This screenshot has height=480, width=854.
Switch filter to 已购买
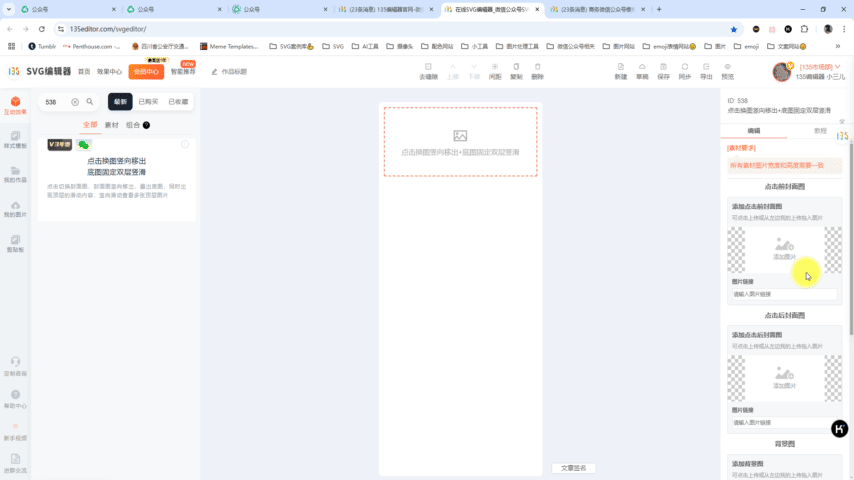point(148,102)
